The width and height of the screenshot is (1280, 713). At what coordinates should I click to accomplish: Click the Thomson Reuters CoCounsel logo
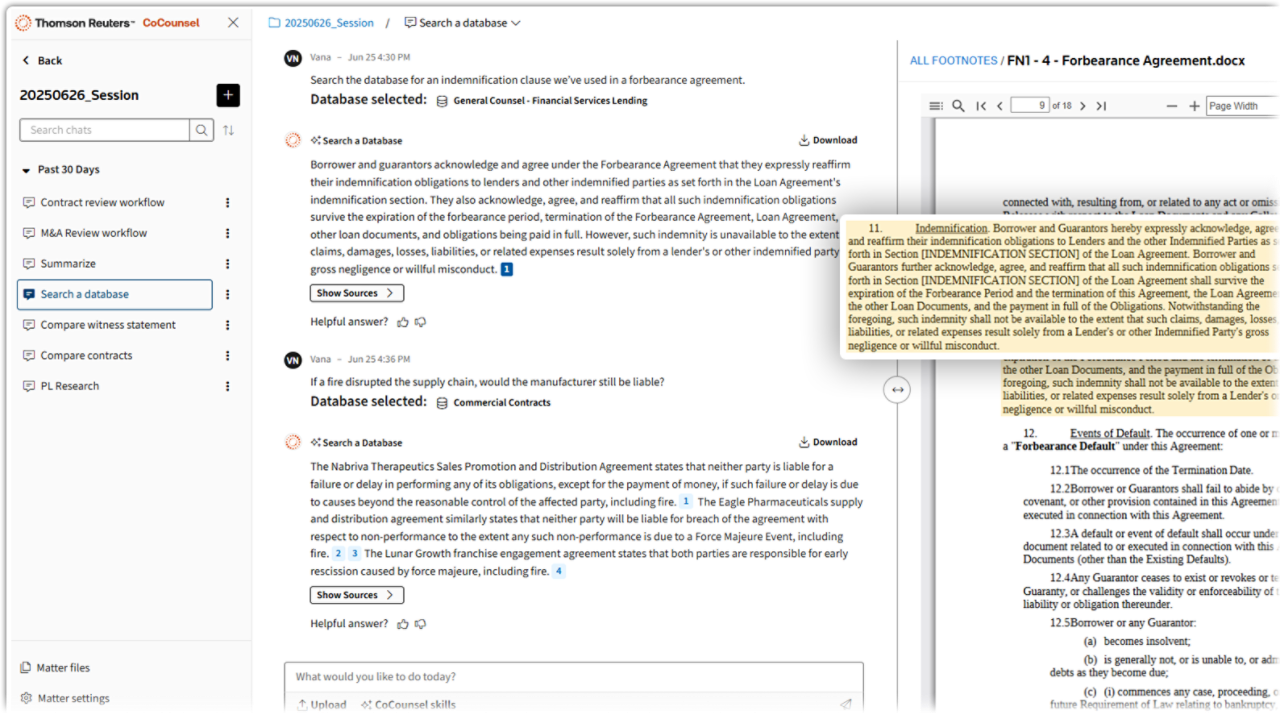tap(108, 22)
